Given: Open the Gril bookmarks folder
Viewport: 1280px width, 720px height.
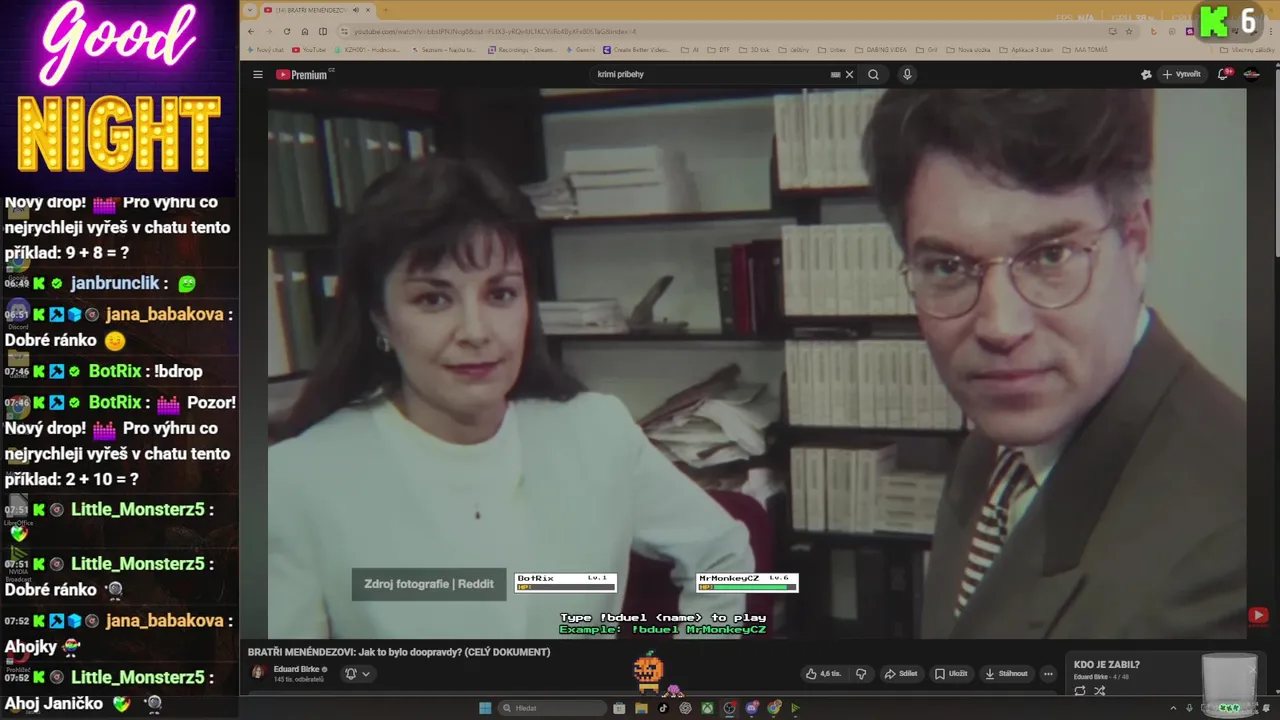Looking at the screenshot, I should coord(927,50).
